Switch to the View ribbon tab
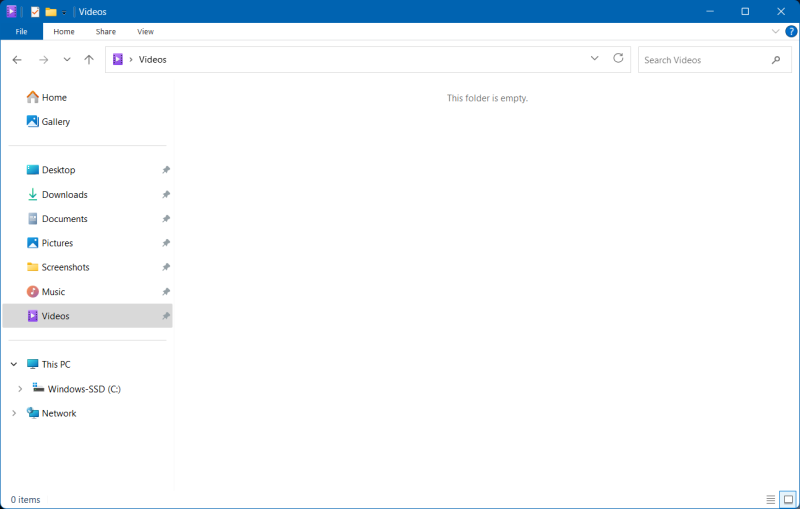The height and width of the screenshot is (509, 800). (145, 32)
